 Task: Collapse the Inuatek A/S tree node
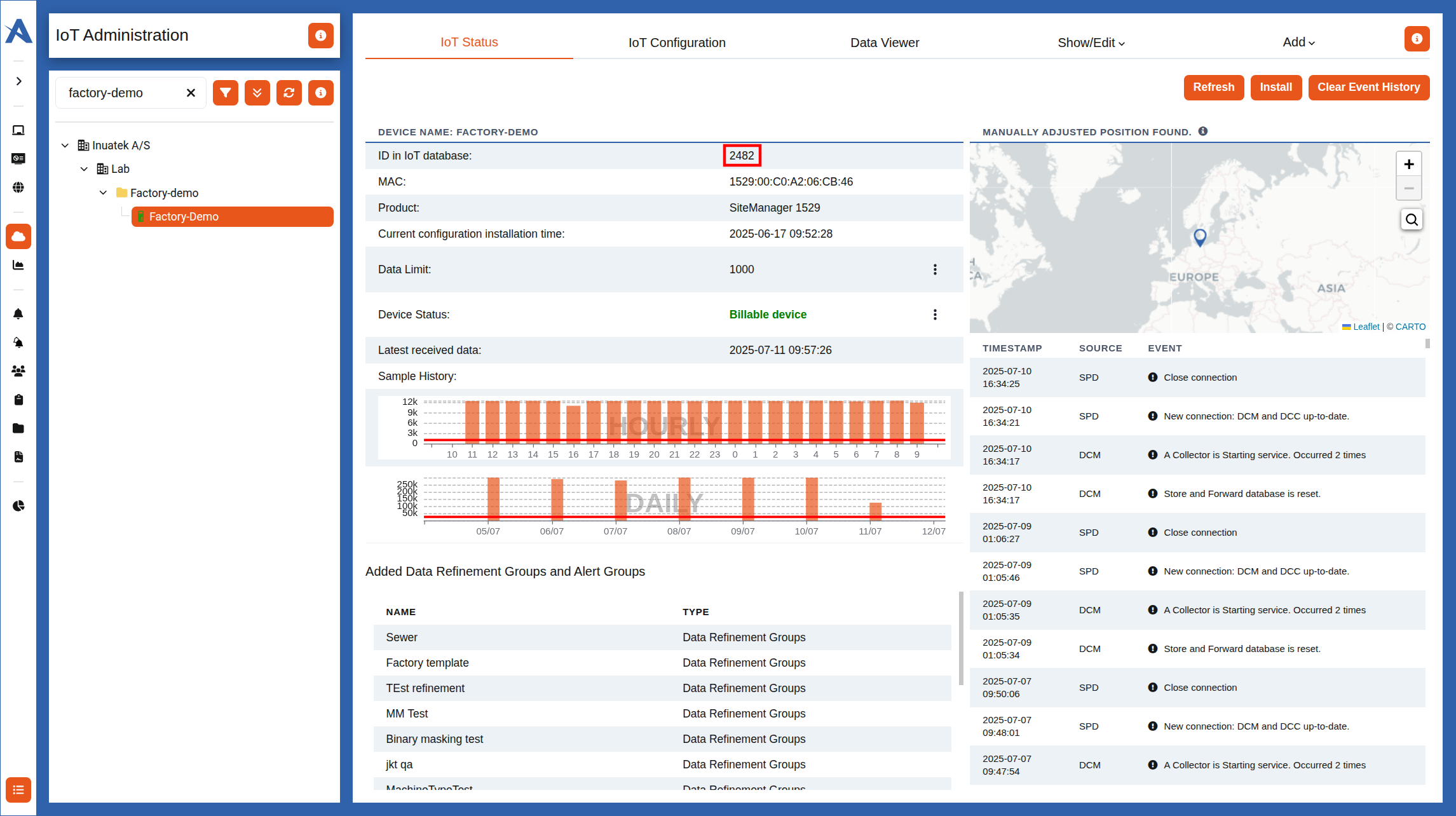(65, 146)
